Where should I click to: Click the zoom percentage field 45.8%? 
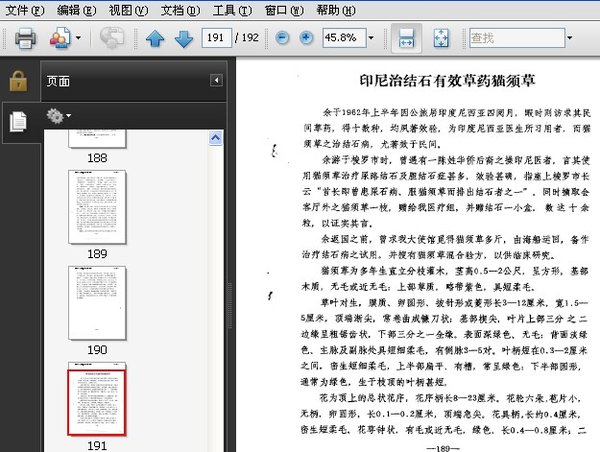click(x=344, y=38)
